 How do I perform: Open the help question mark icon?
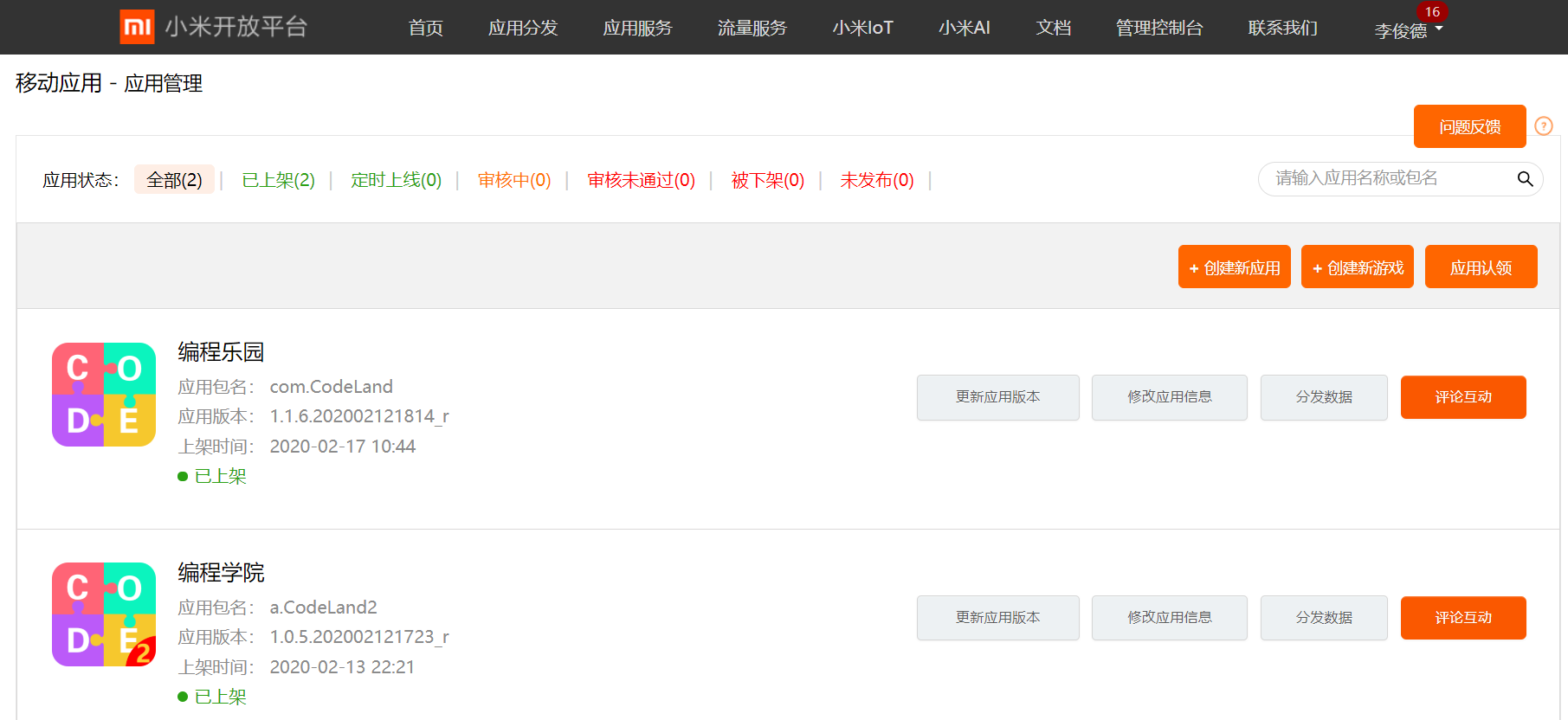[1544, 126]
